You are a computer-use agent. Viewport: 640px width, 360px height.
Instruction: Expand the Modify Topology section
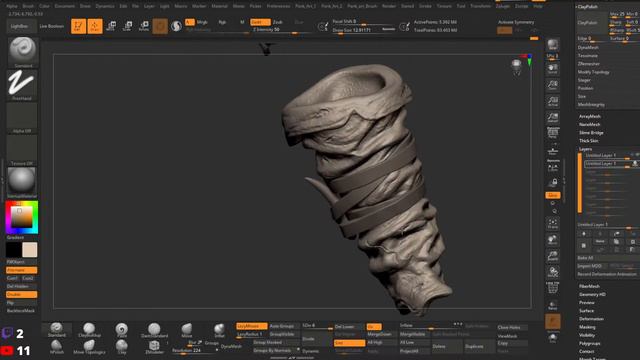click(593, 72)
